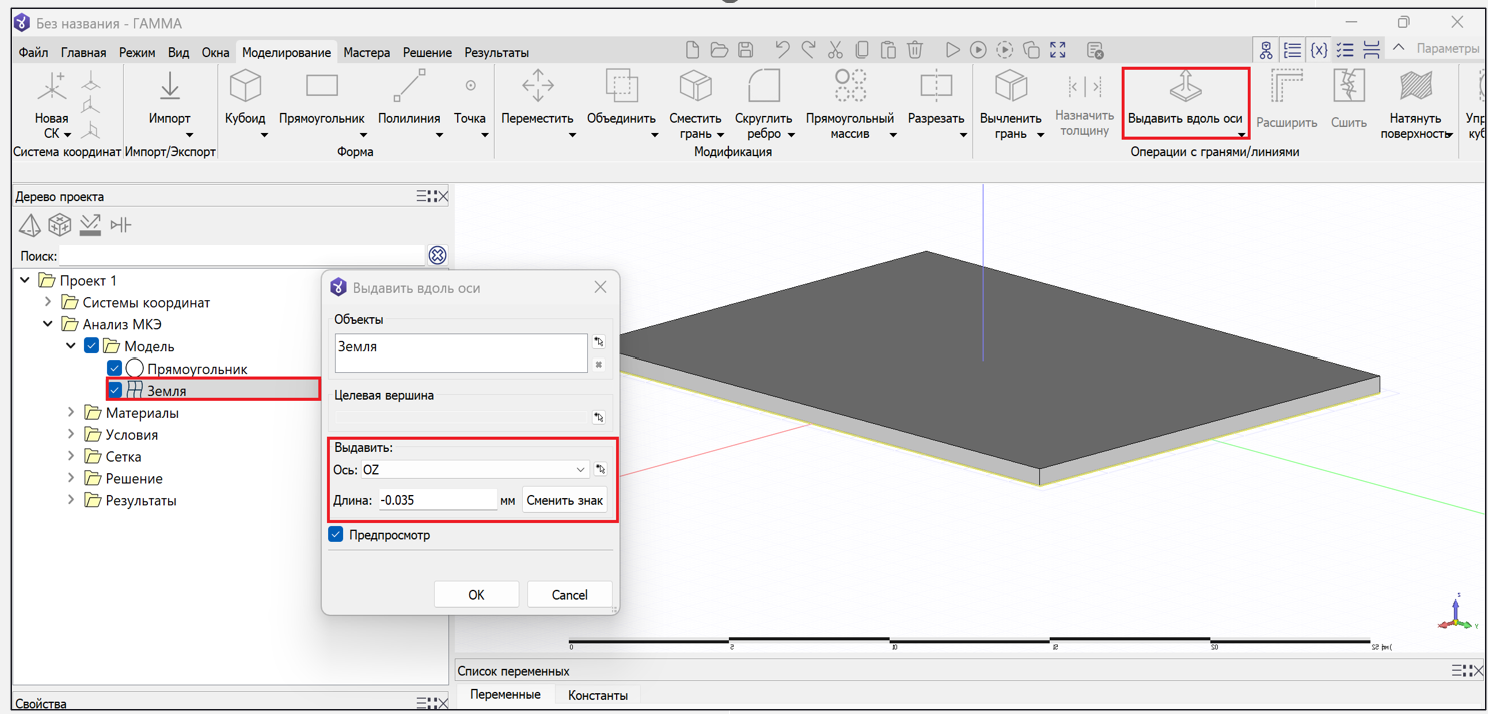Click the Длина length input field
Viewport: 1488px width, 714px height.
coord(437,500)
